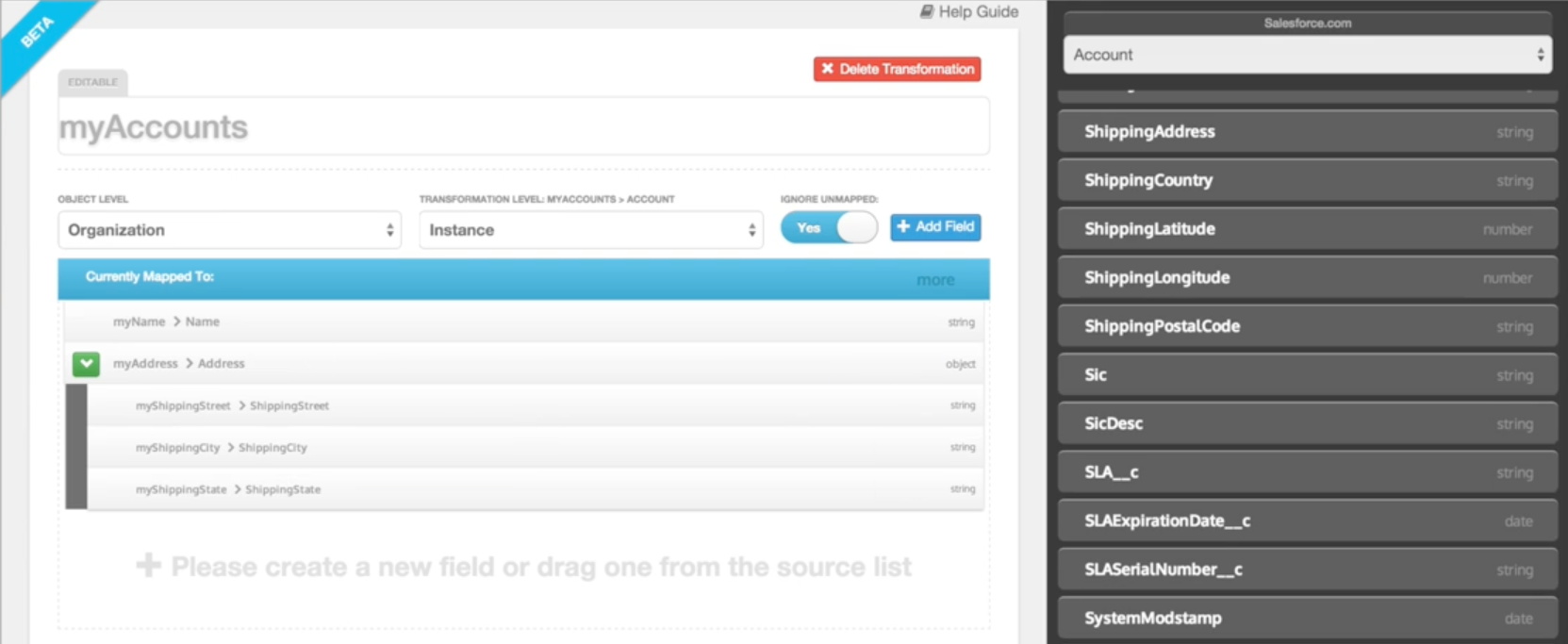Open the Transformation Level Instance dropdown
Image resolution: width=1568 pixels, height=644 pixels.
click(590, 230)
